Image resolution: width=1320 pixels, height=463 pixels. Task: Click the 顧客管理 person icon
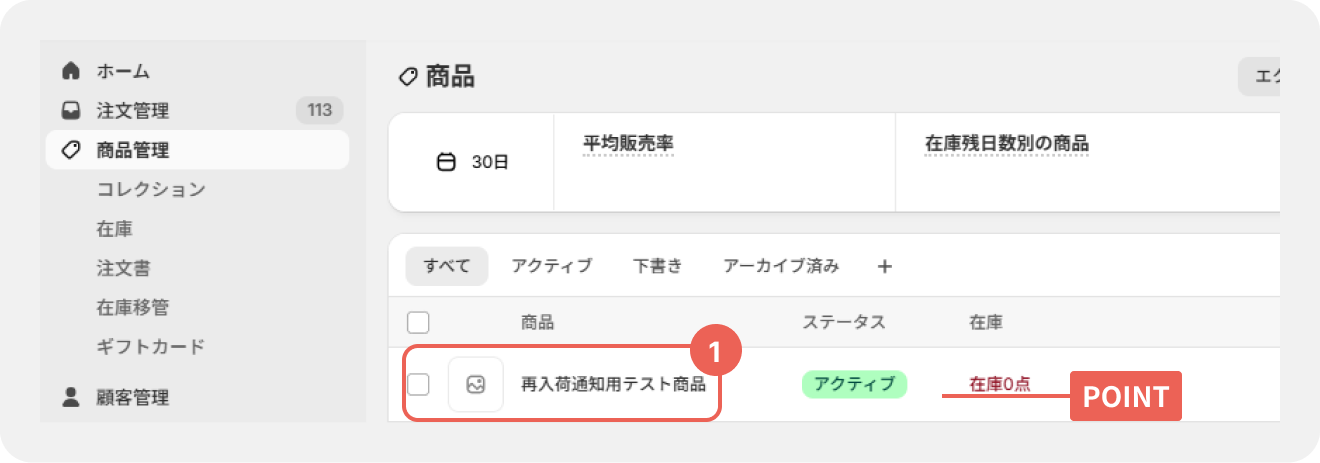pyautogui.click(x=70, y=397)
